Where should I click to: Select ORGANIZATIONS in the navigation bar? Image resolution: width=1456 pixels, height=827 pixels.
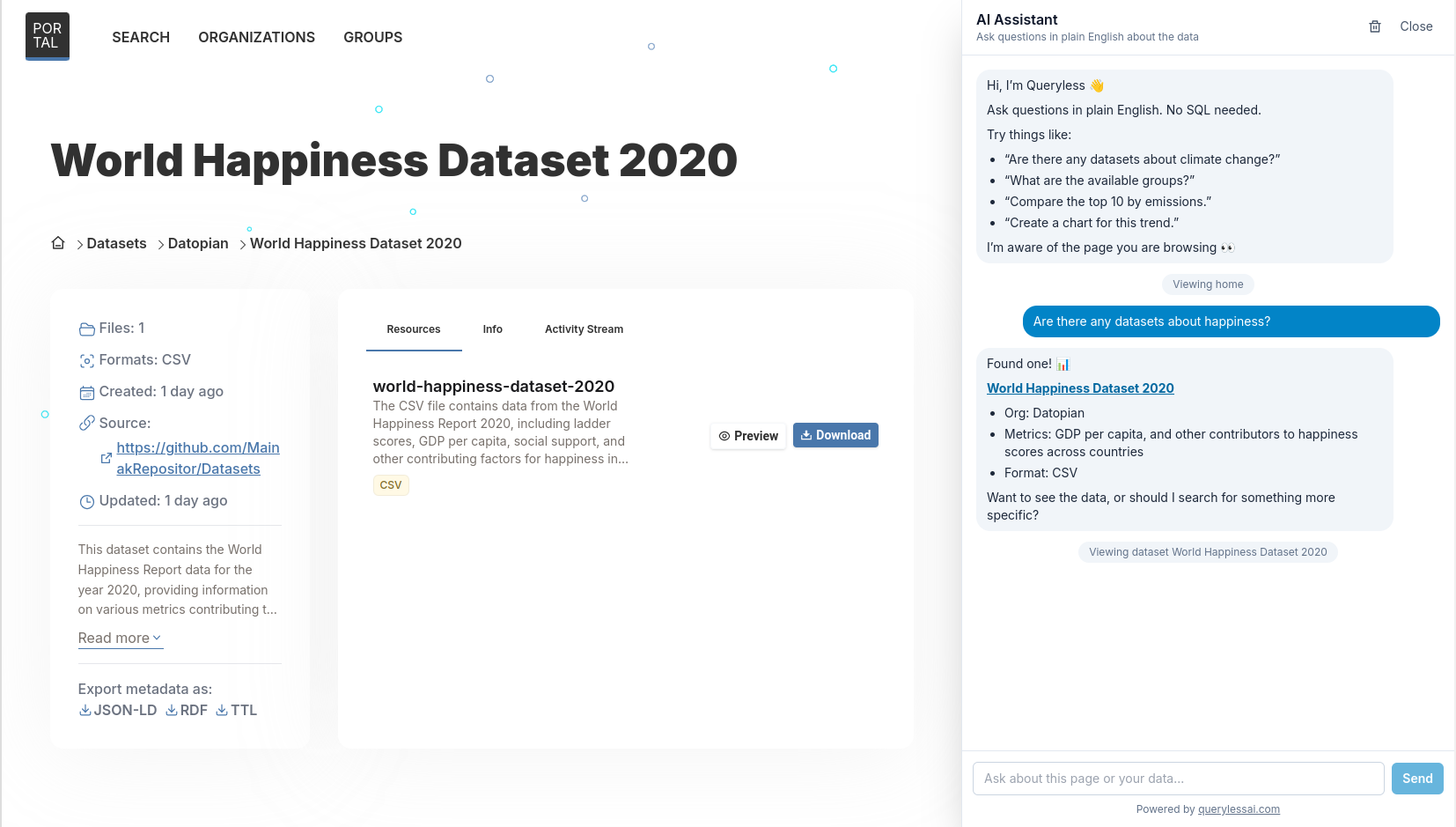pyautogui.click(x=256, y=37)
